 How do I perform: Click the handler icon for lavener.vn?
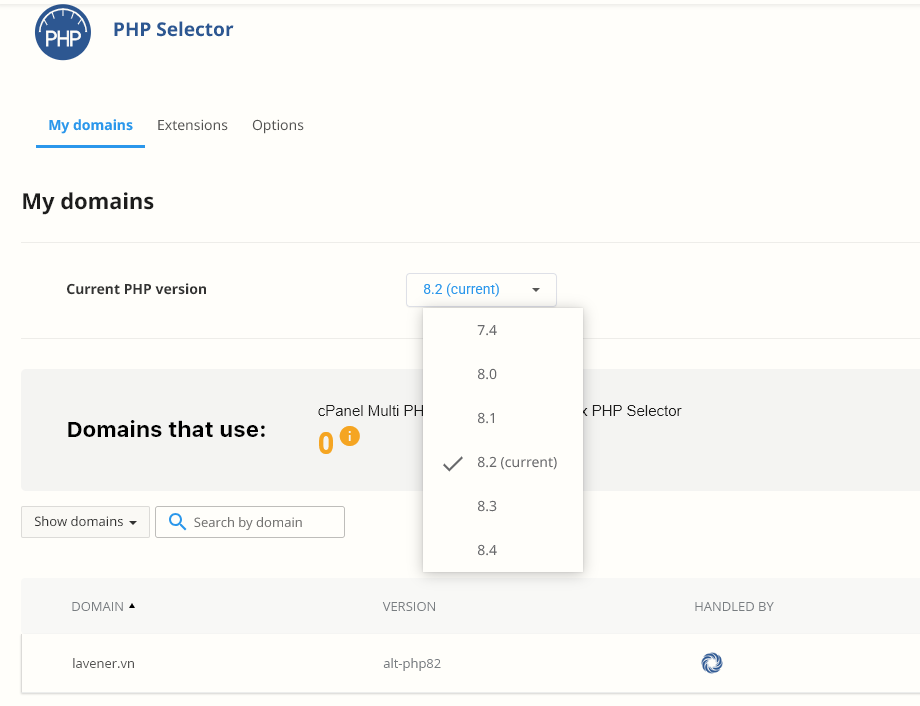point(711,663)
